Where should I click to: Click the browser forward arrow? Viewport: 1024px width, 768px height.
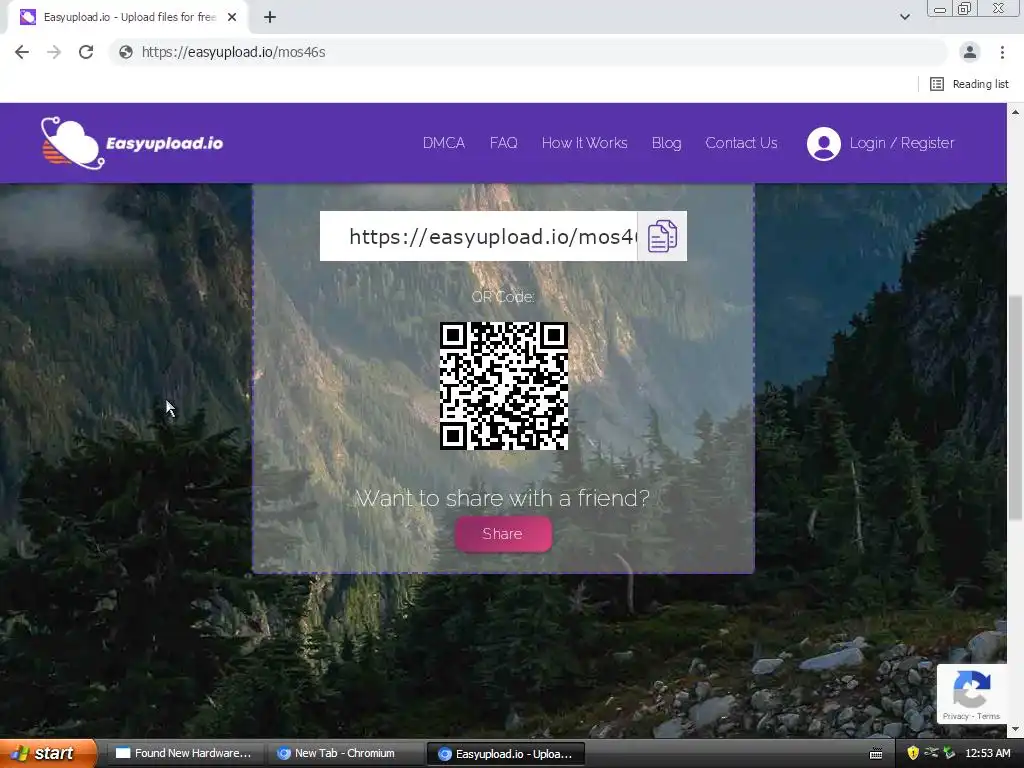54,52
